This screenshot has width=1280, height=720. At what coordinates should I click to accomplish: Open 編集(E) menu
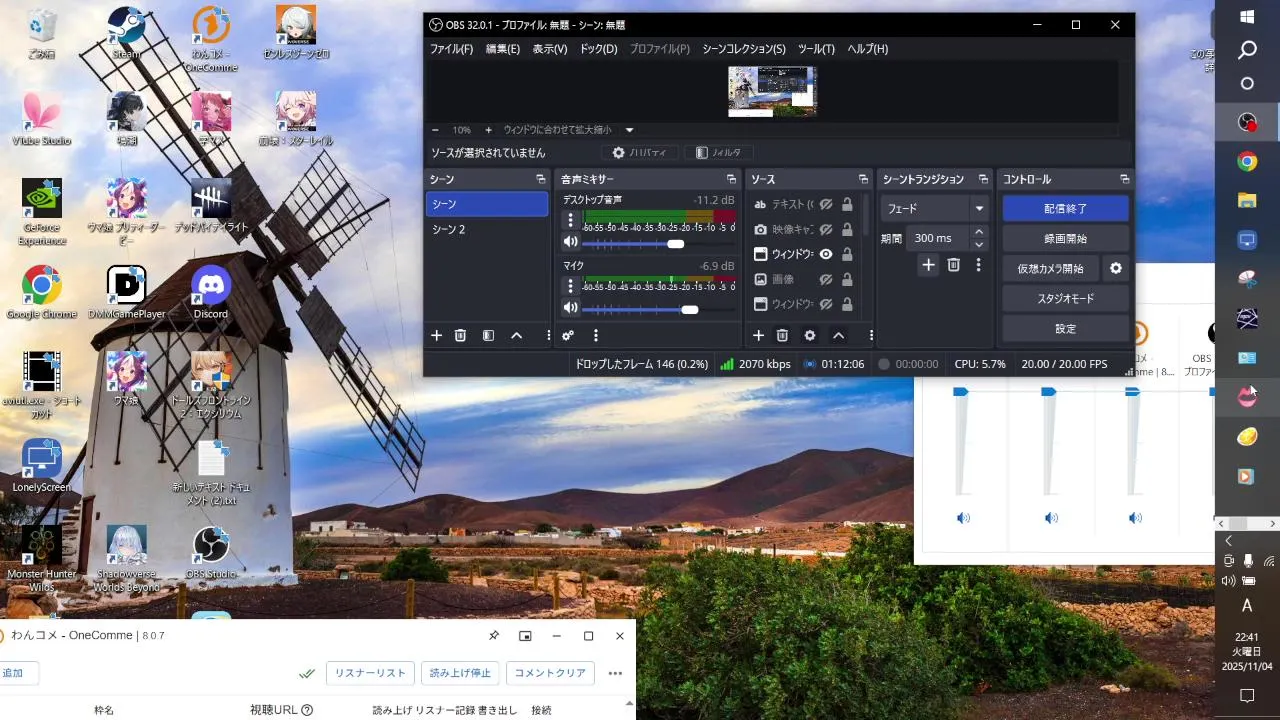click(x=503, y=49)
